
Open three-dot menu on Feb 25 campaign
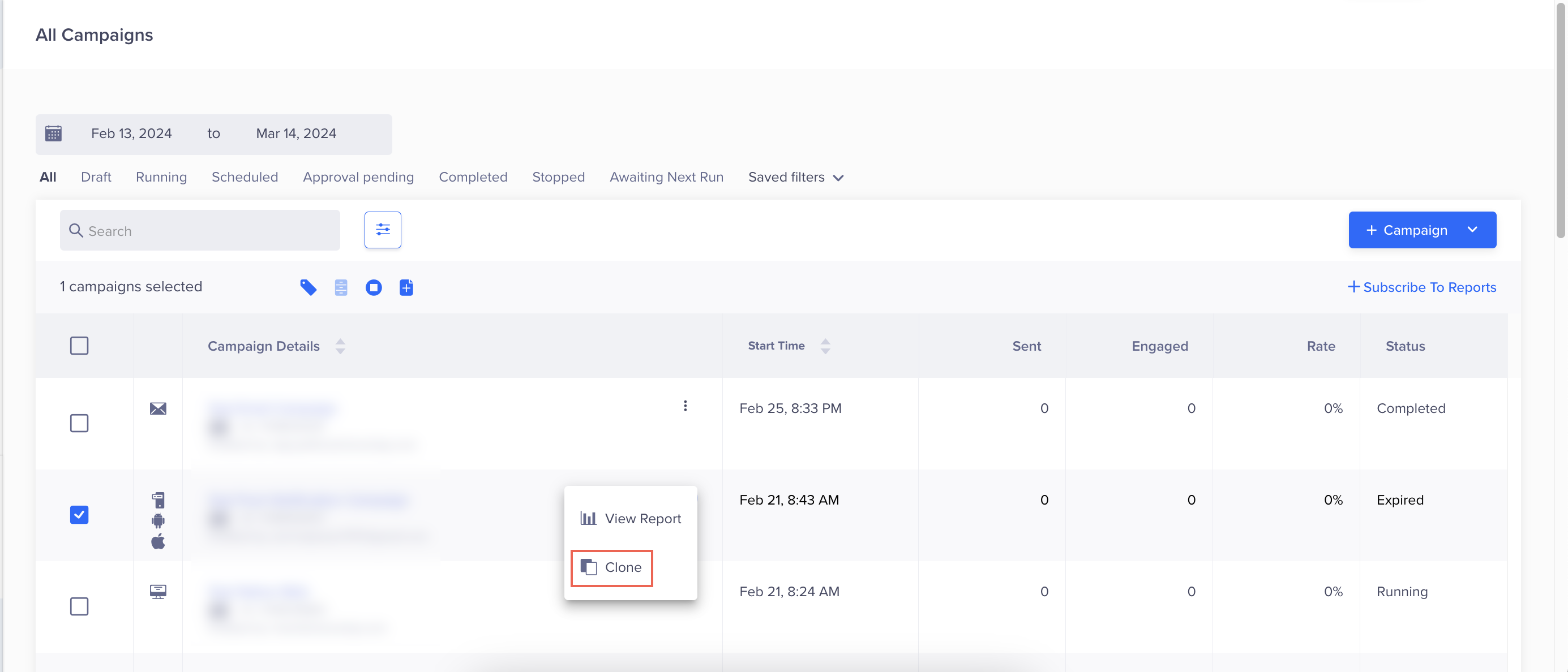(685, 406)
